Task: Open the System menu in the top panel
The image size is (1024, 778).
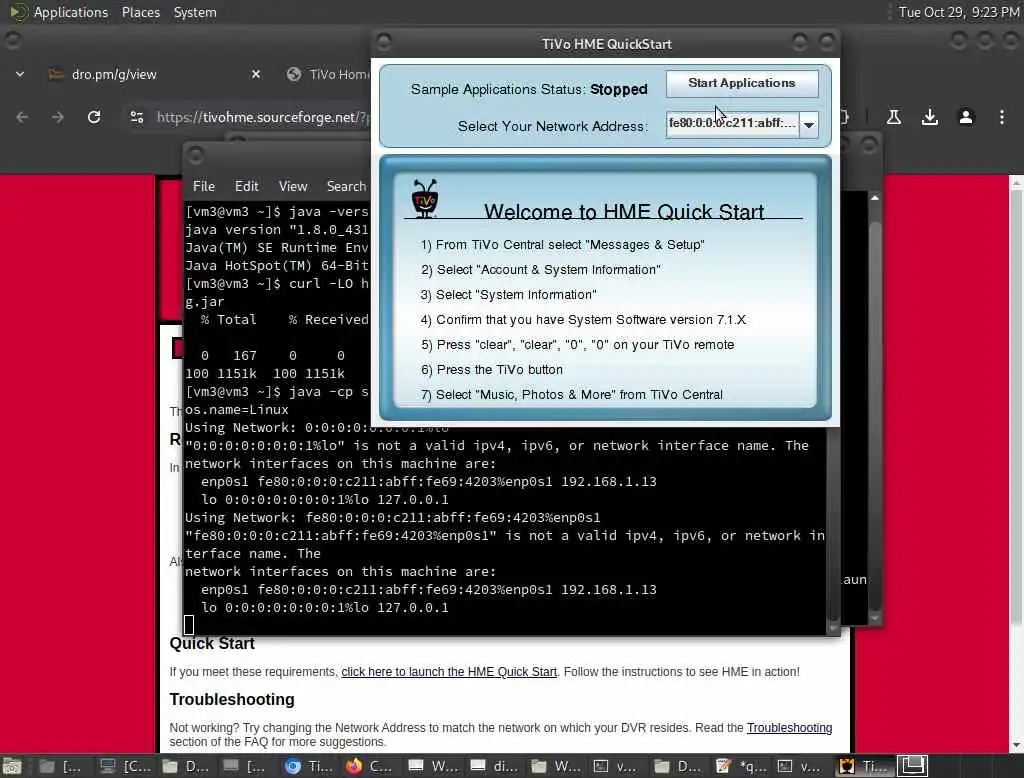Action: pos(195,12)
